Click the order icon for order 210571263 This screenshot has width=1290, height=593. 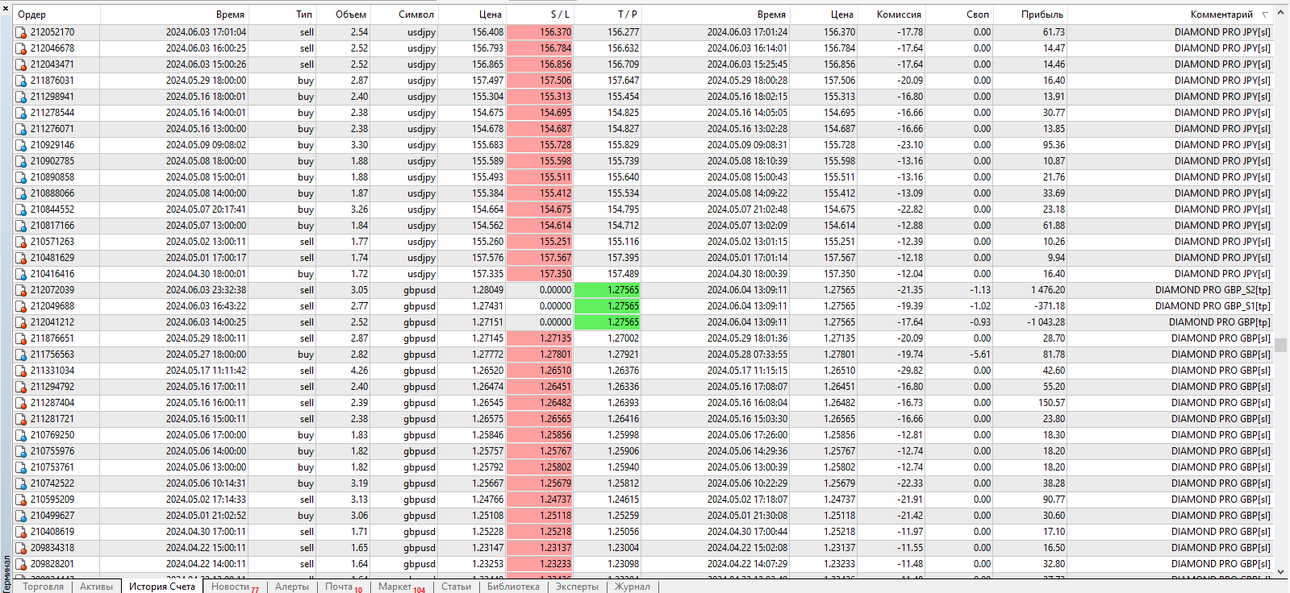click(x=21, y=242)
